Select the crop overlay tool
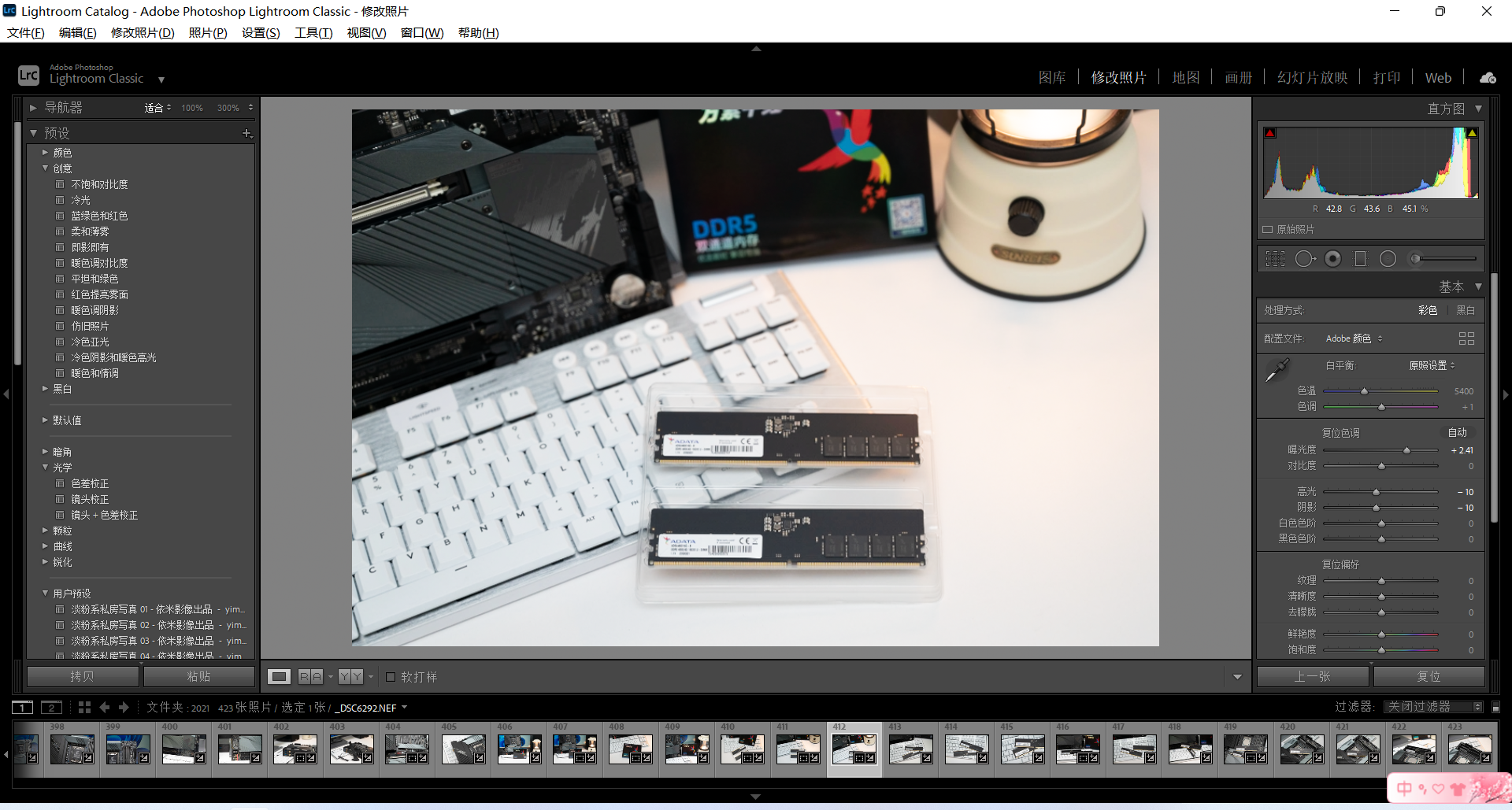Viewport: 1512px width, 810px height. 1275,259
